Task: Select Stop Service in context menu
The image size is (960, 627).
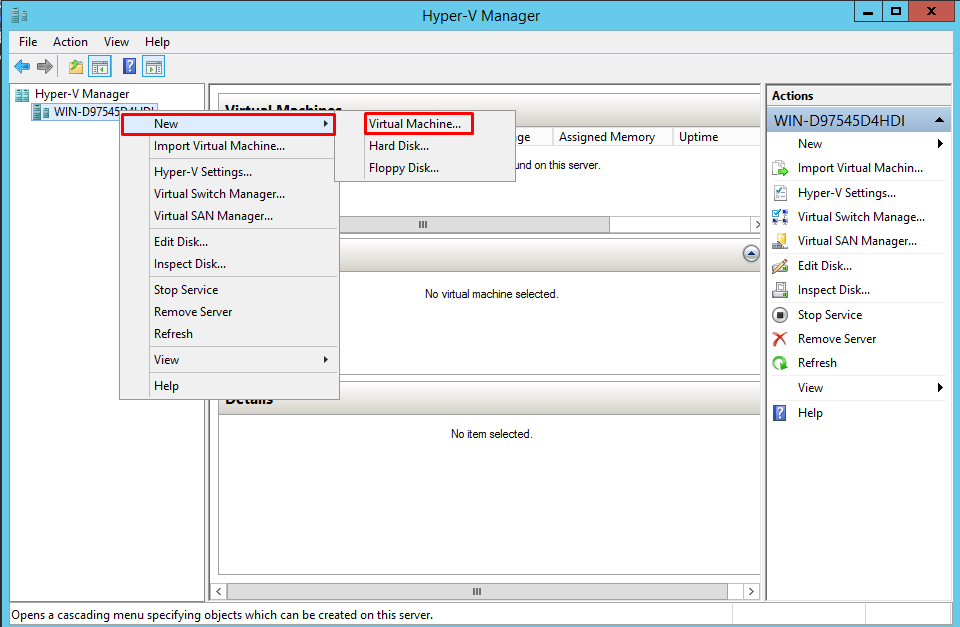Action: [230, 290]
